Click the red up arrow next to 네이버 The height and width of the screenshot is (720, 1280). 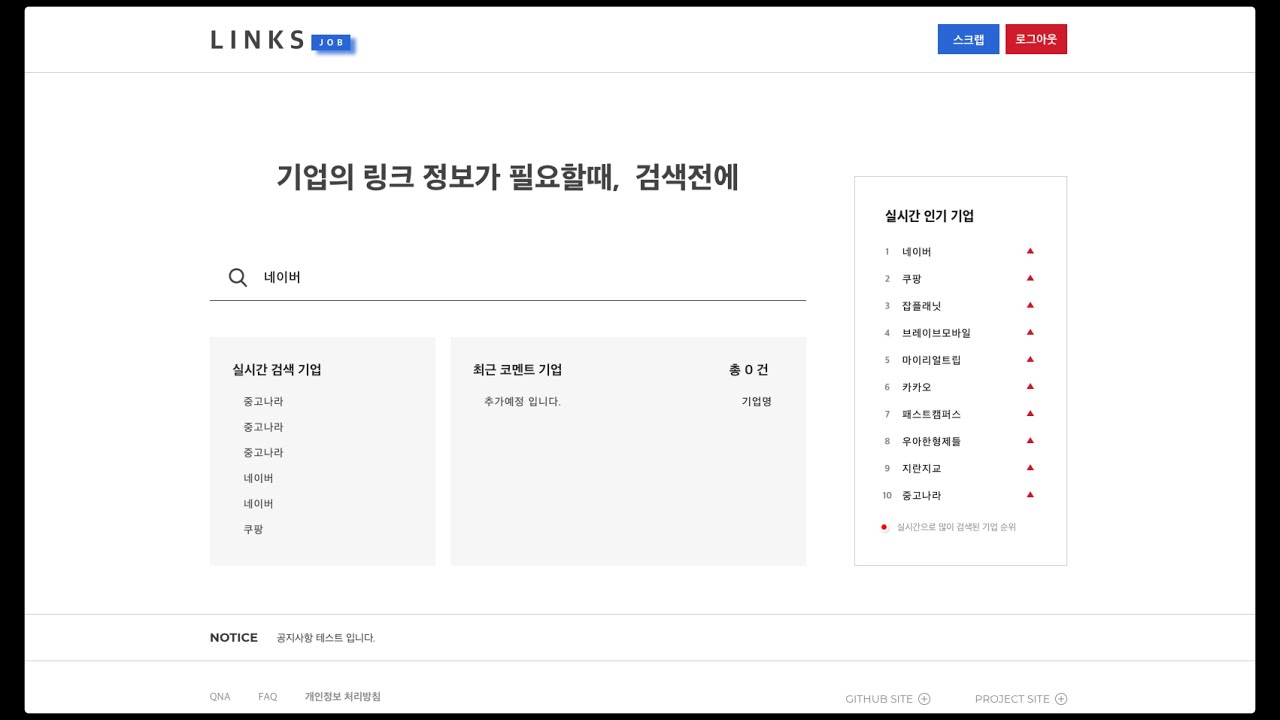point(1030,251)
